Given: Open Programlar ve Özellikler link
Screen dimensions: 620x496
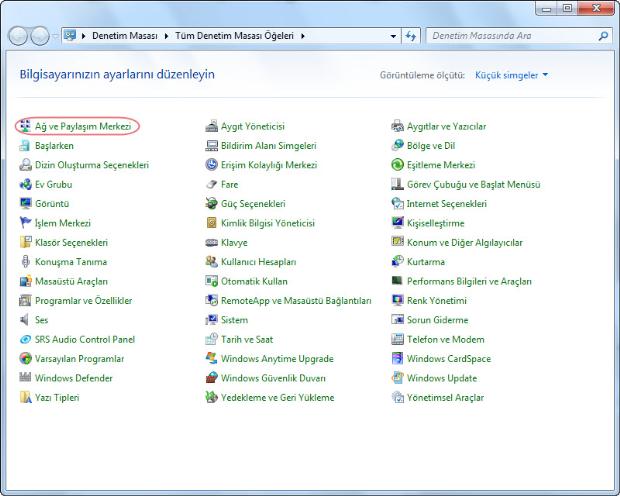Looking at the screenshot, I should tap(83, 301).
